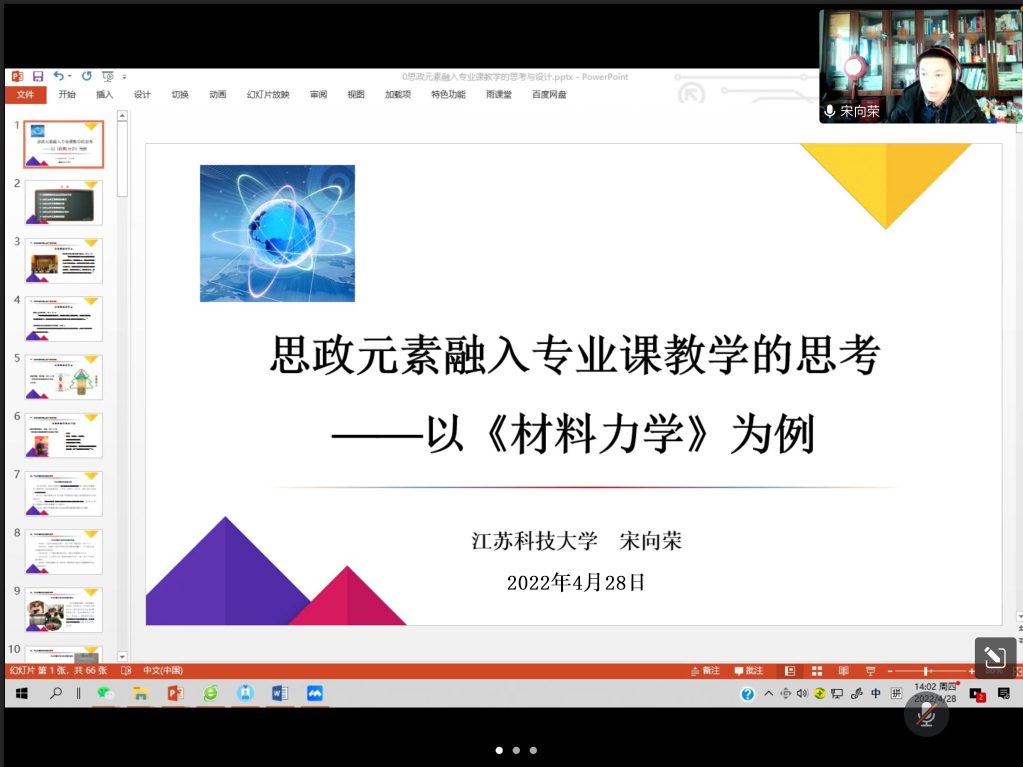
Task: Click Fit slide to window button
Action: pos(1017,670)
